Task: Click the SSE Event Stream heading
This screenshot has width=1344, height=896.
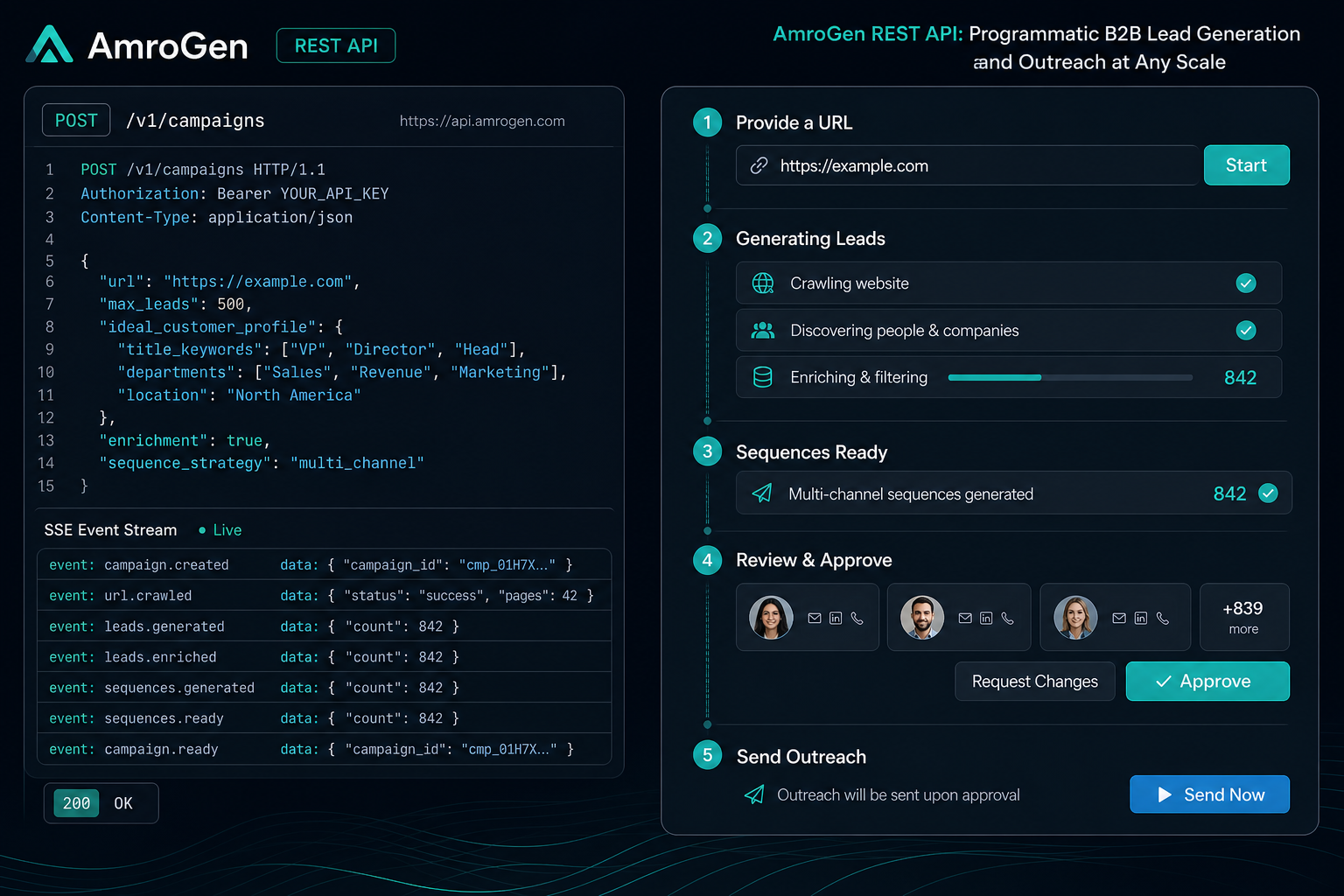Action: point(110,530)
